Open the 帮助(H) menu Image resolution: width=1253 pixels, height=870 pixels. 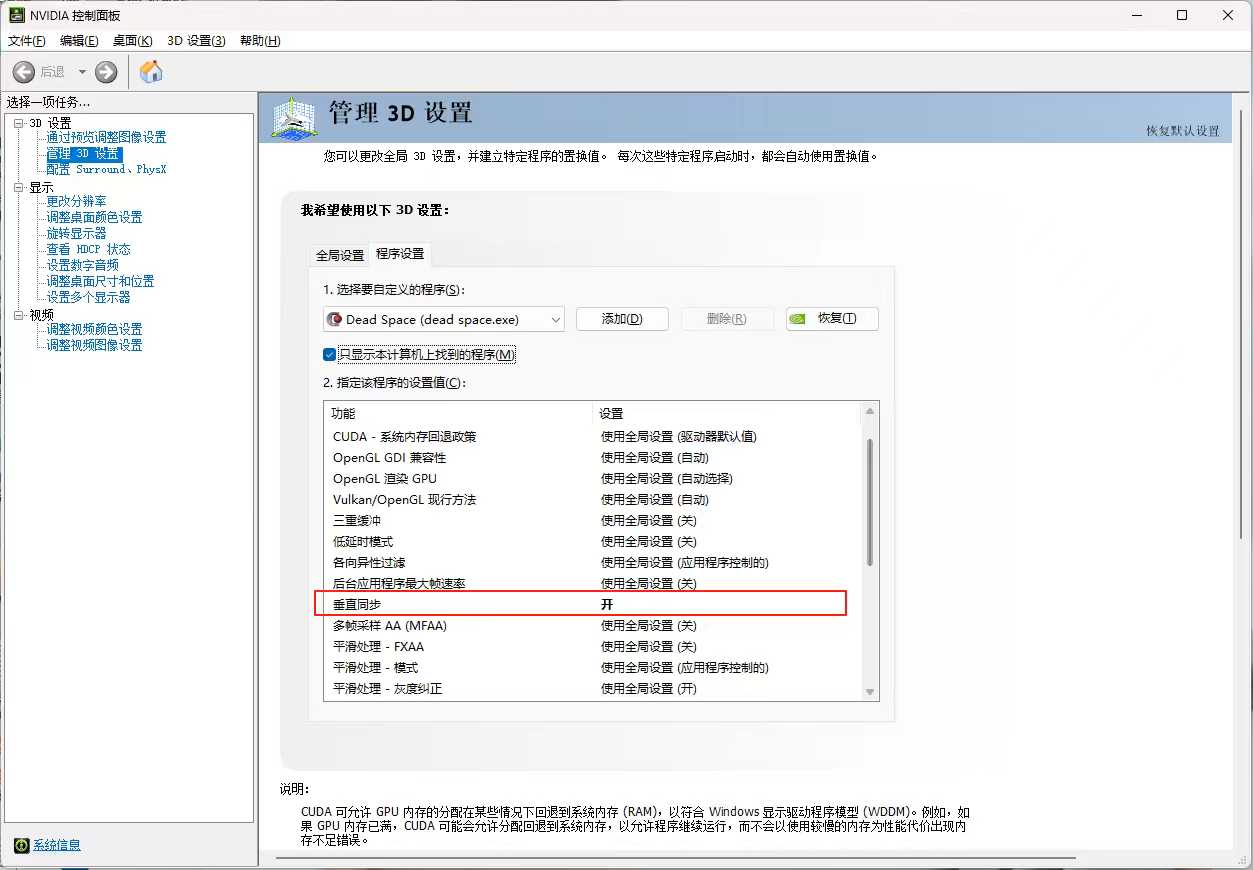[x=260, y=41]
